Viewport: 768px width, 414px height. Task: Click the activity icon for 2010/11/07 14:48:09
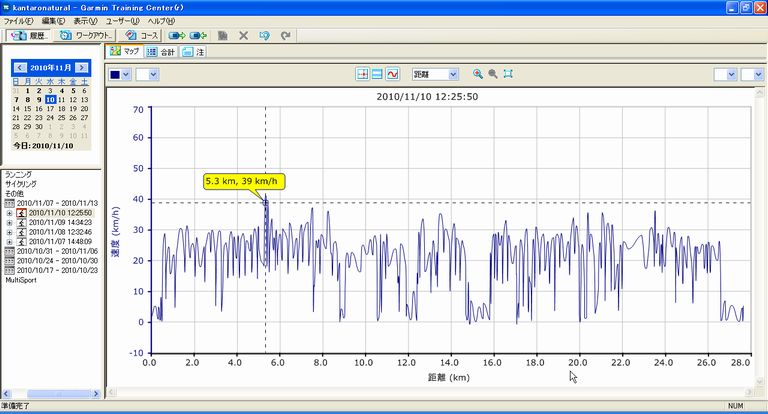pyautogui.click(x=21, y=242)
